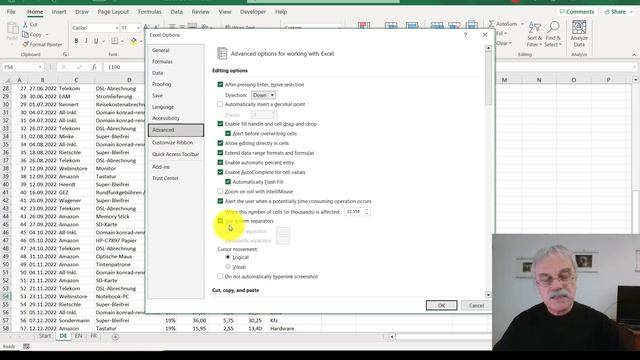Toggle Bold formatting in ribbon
640x360 pixels.
tap(76, 41)
